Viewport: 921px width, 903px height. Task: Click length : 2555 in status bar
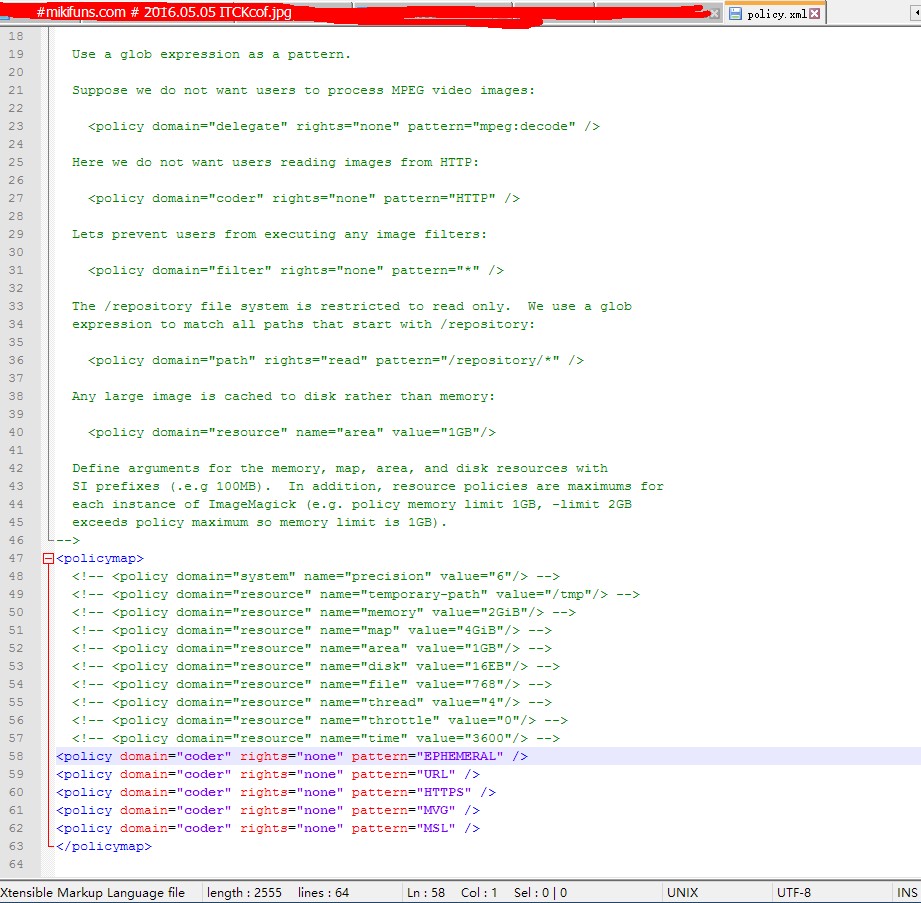pos(244,892)
